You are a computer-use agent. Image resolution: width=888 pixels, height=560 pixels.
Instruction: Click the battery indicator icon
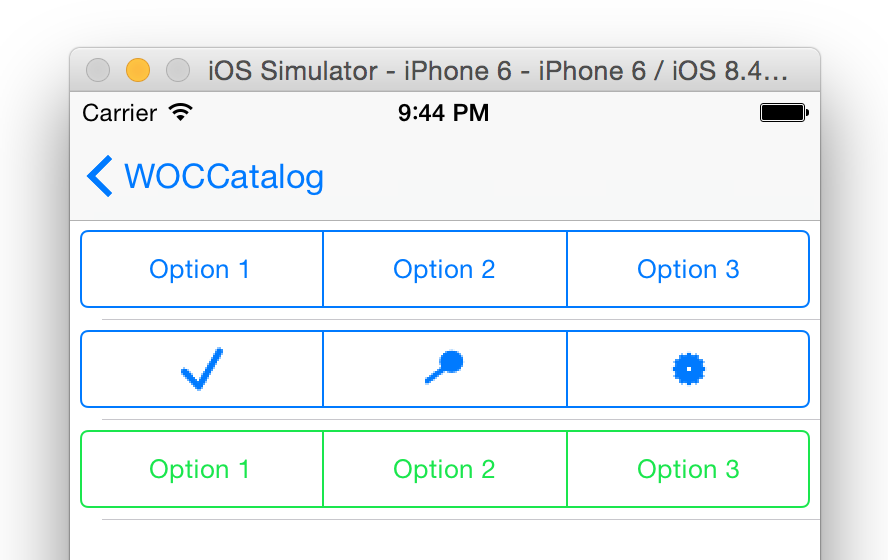[x=783, y=113]
